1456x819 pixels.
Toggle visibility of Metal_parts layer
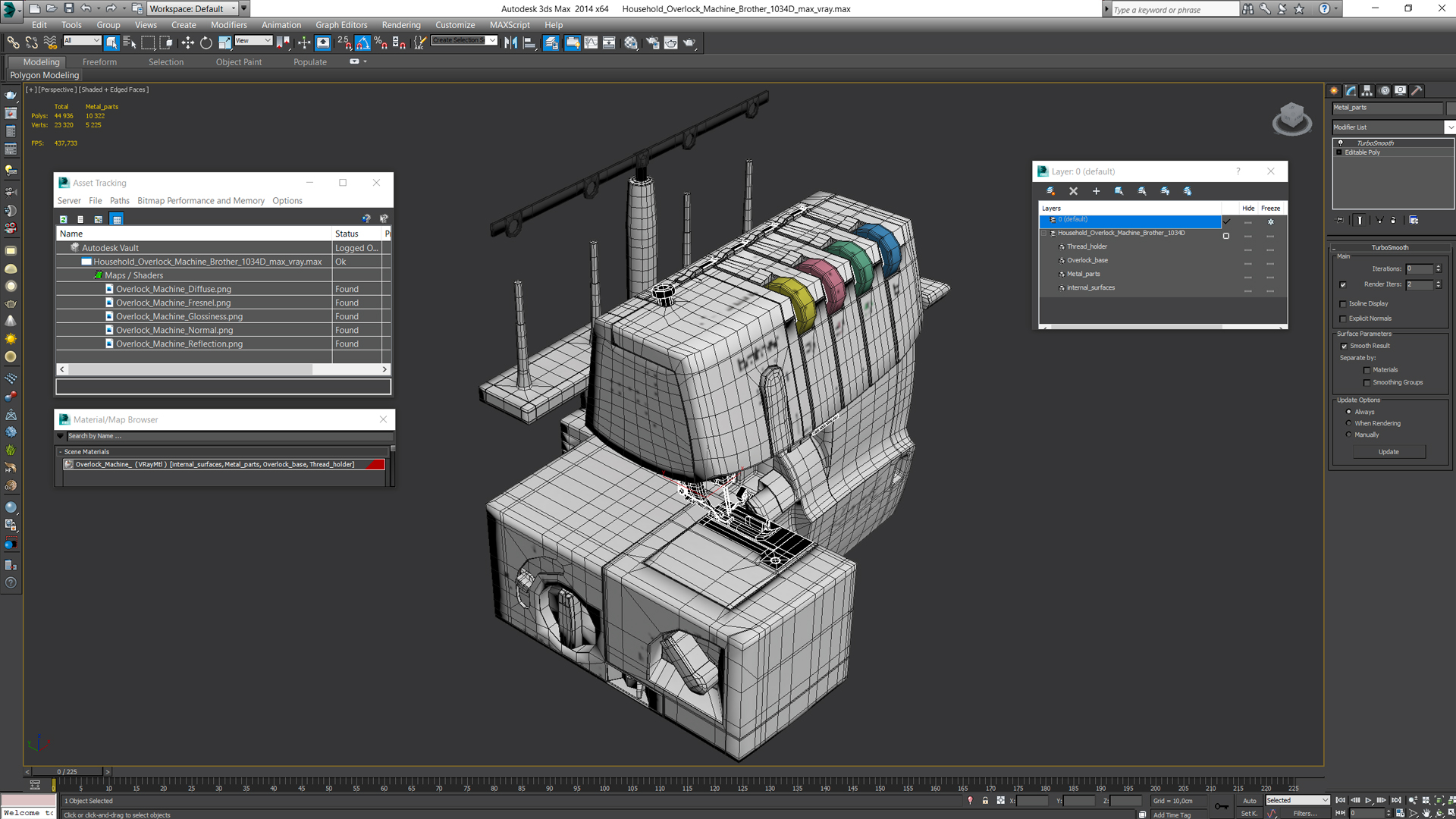click(x=1247, y=274)
